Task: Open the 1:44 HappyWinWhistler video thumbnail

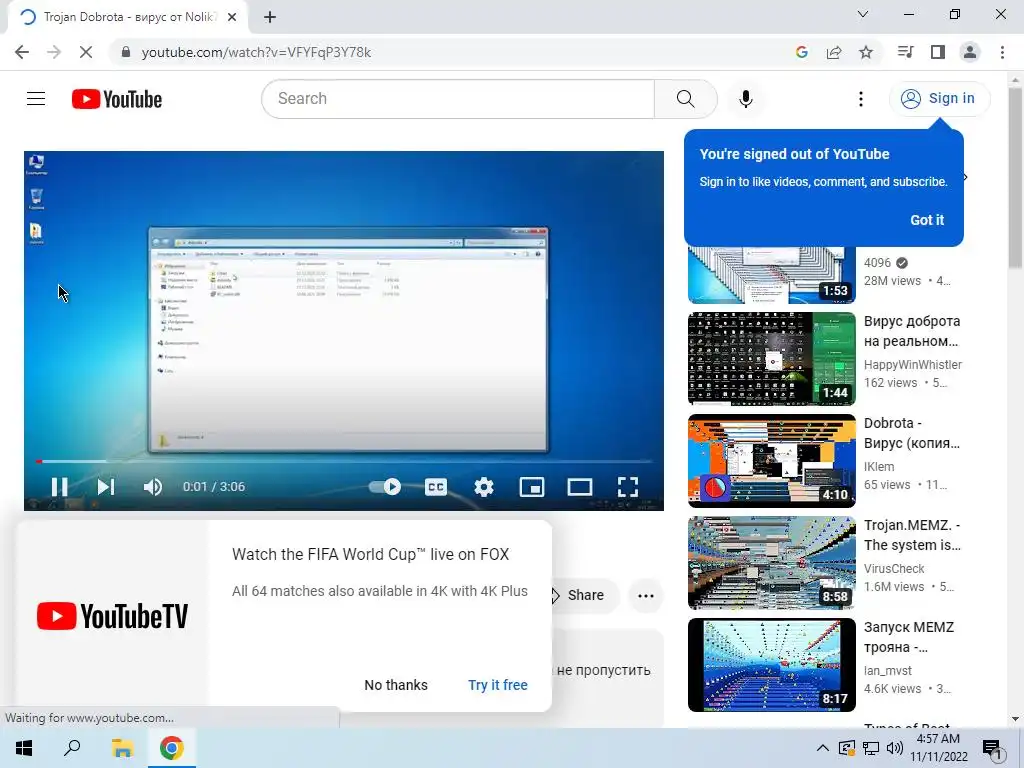Action: pyautogui.click(x=771, y=359)
